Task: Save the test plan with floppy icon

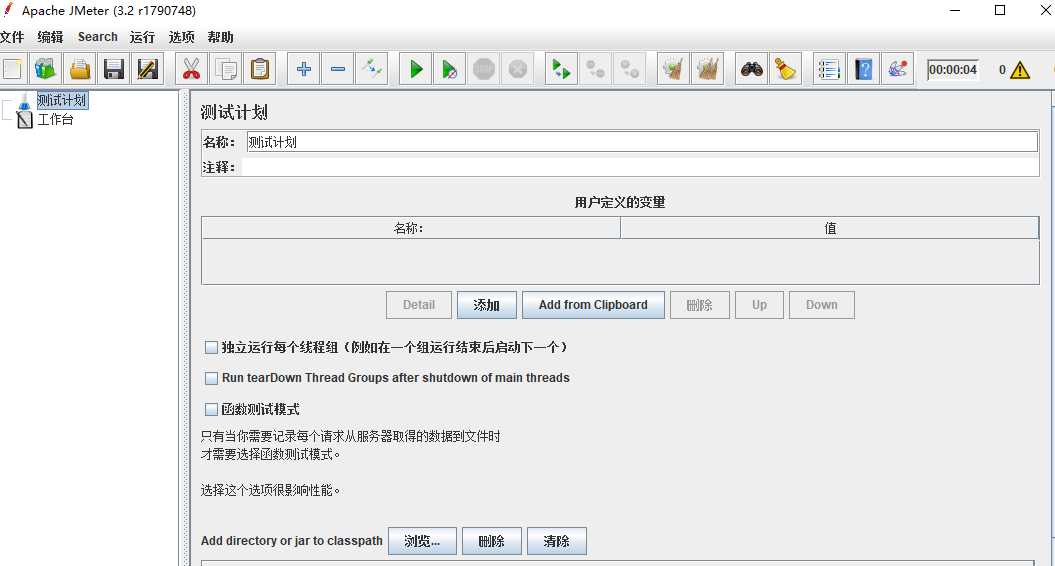Action: (114, 69)
